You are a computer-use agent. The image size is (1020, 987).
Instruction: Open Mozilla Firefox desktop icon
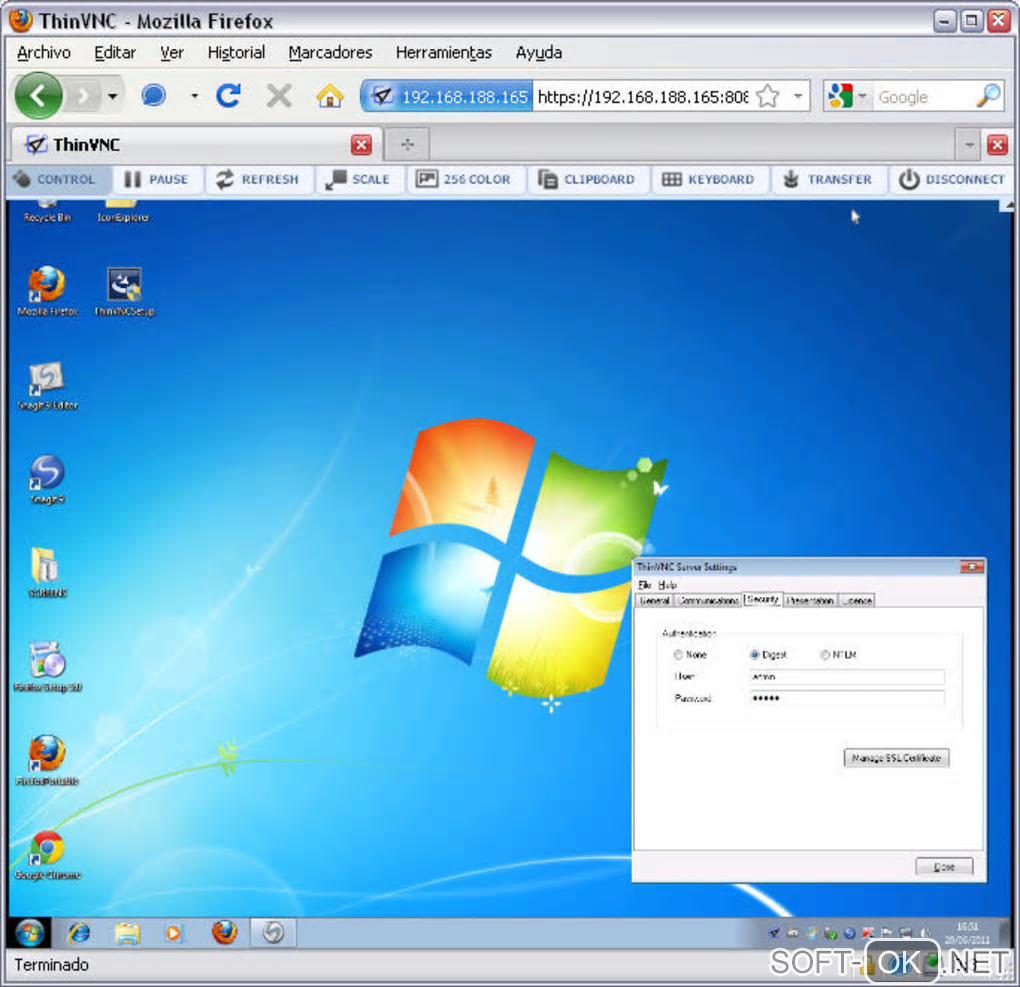[47, 291]
